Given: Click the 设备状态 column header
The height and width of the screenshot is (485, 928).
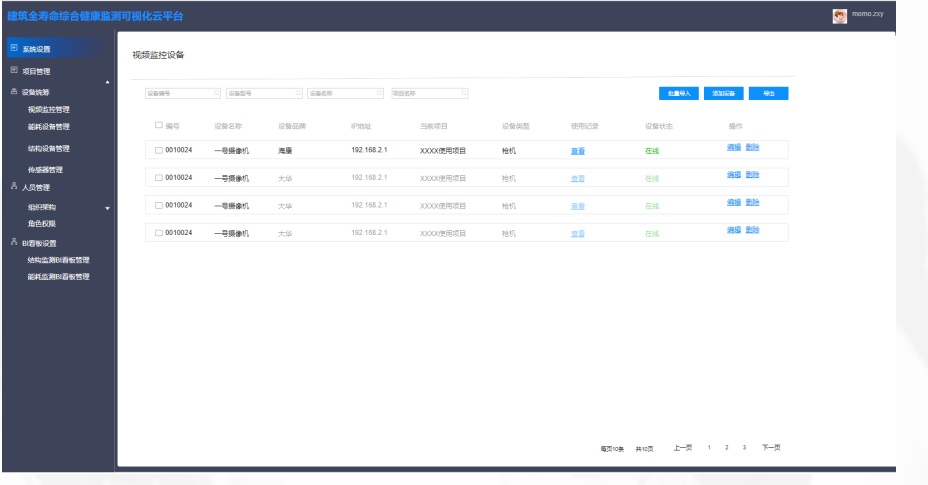Looking at the screenshot, I should (659, 126).
